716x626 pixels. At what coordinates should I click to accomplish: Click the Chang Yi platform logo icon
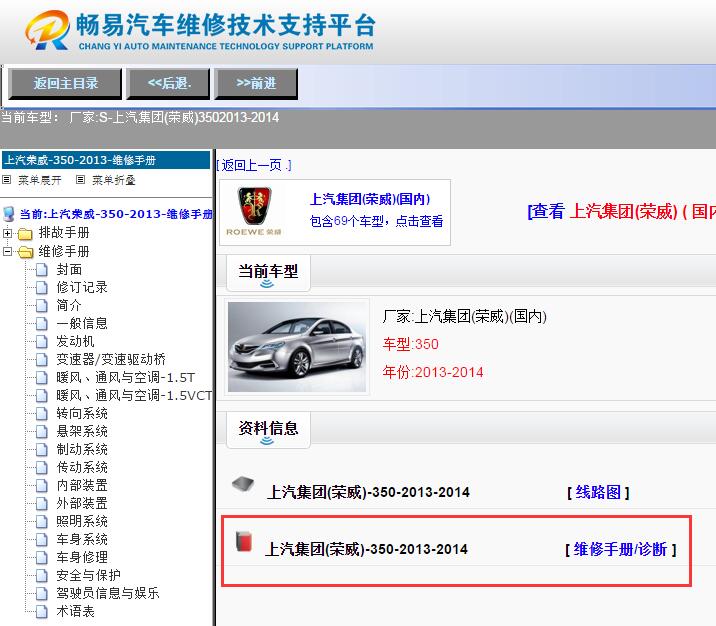47,30
